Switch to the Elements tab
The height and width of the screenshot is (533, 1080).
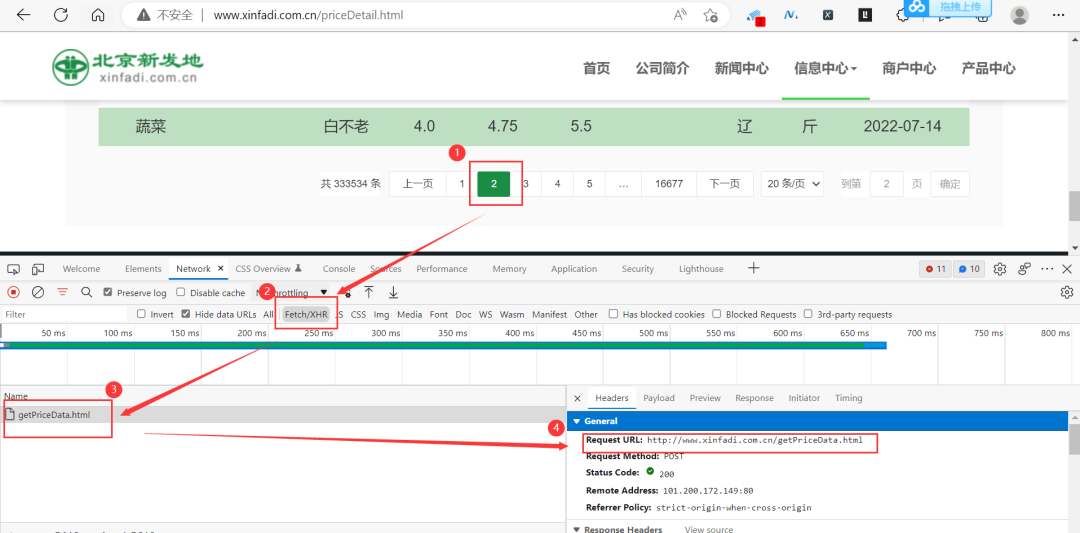143,269
